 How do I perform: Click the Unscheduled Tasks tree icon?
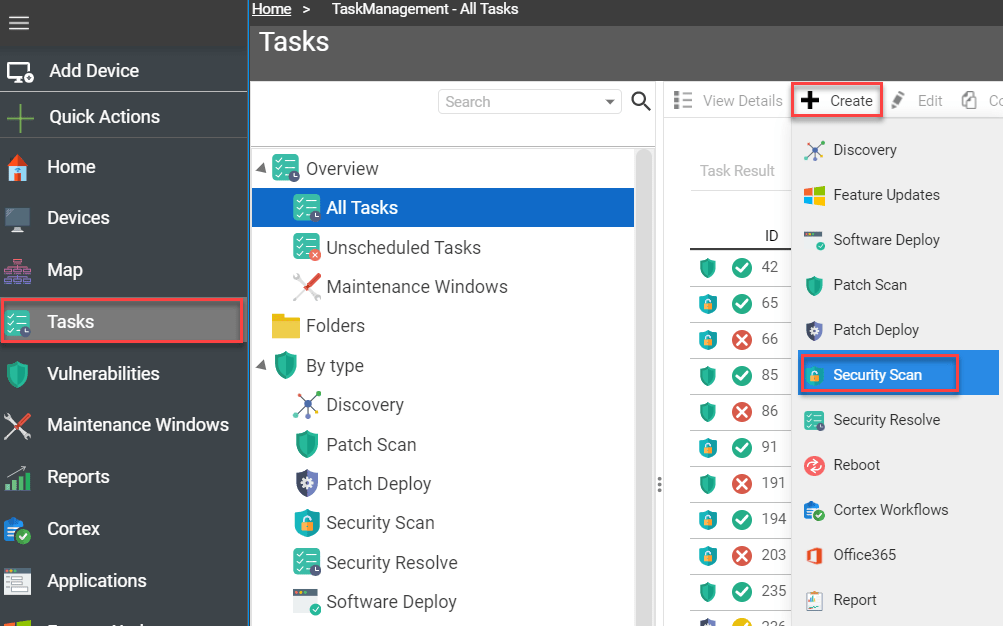click(306, 247)
